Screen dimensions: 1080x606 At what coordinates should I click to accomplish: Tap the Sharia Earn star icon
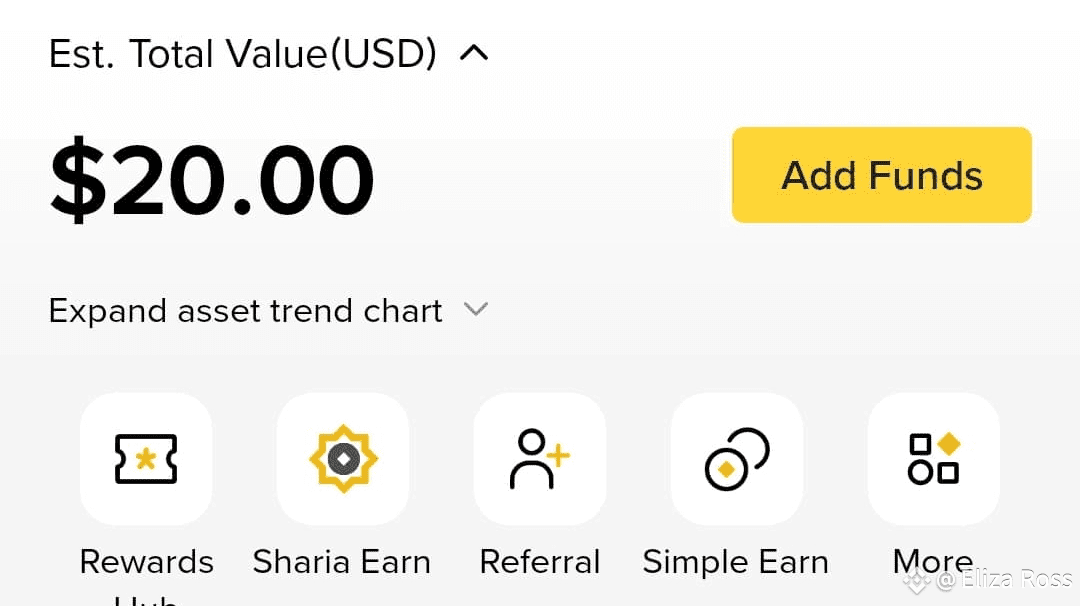[x=343, y=459]
